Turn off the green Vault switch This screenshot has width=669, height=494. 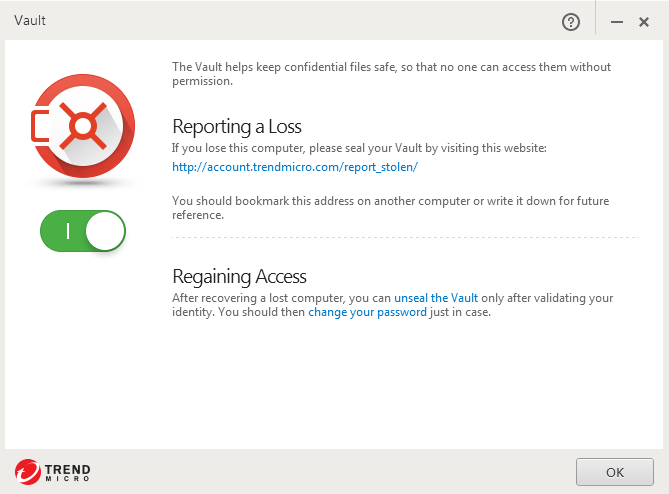coord(83,231)
